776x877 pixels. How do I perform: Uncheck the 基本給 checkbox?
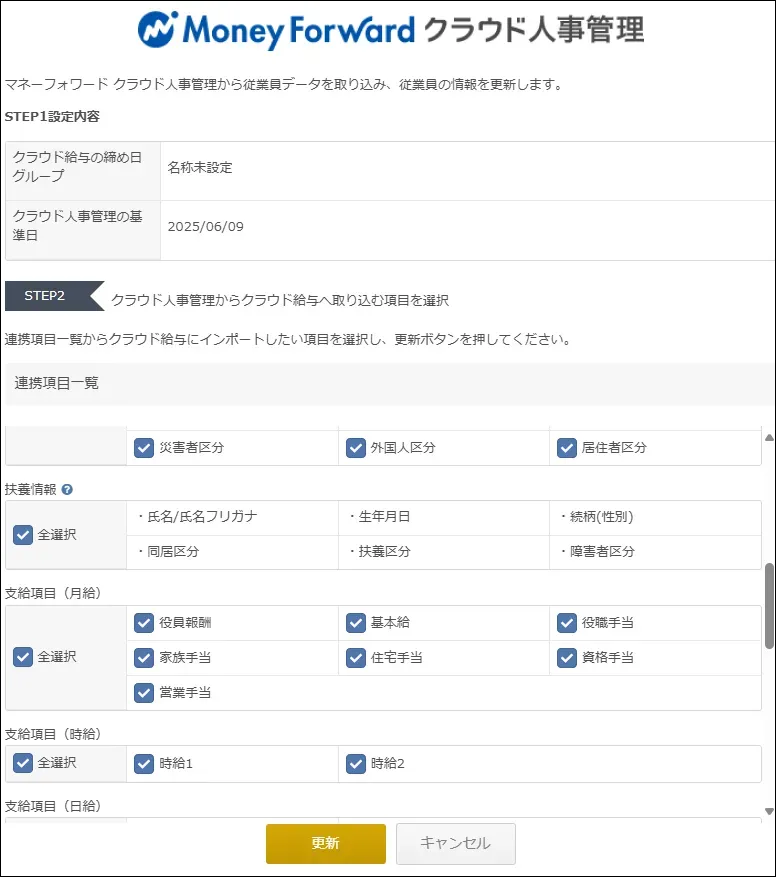(x=356, y=623)
